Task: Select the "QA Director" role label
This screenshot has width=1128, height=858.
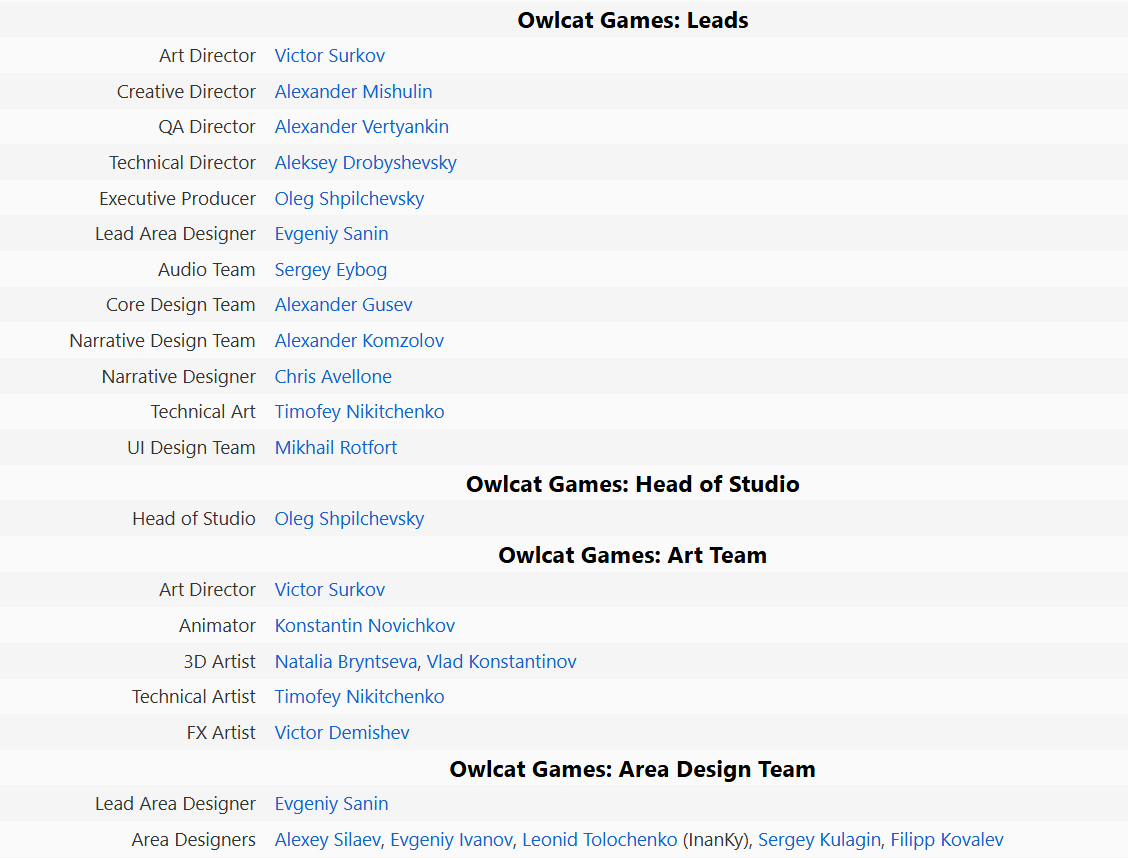Action: coord(207,127)
